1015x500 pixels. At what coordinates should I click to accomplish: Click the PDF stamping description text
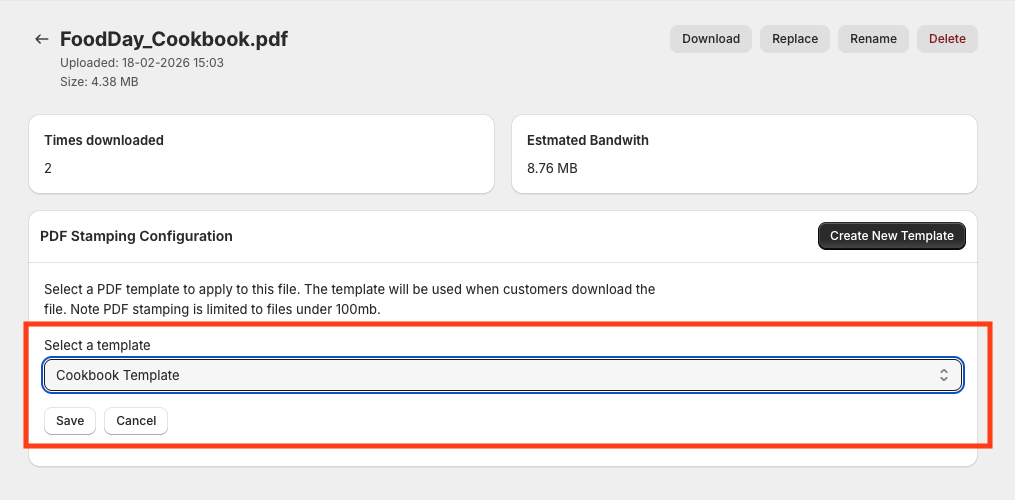point(349,299)
